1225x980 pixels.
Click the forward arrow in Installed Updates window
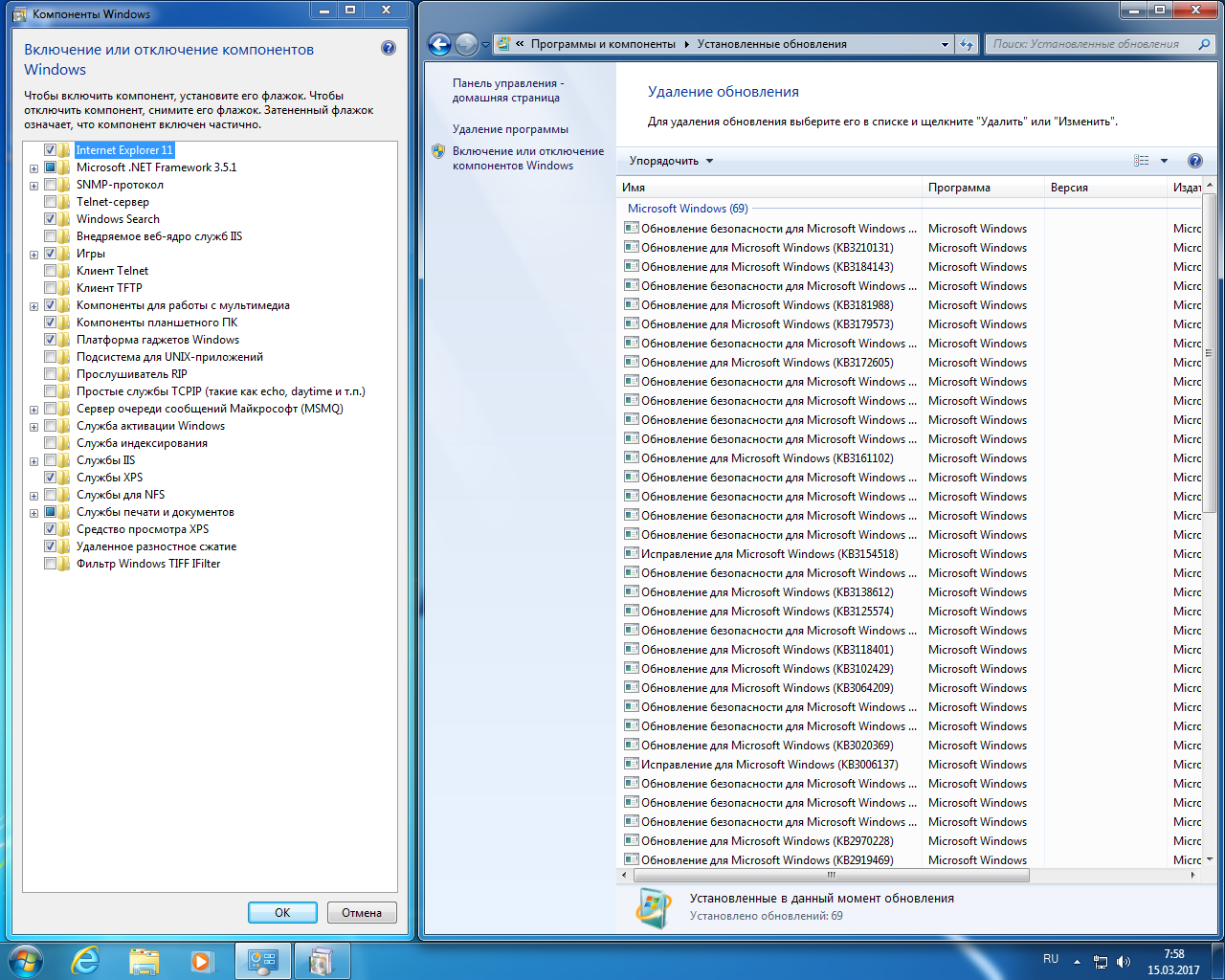(x=466, y=44)
